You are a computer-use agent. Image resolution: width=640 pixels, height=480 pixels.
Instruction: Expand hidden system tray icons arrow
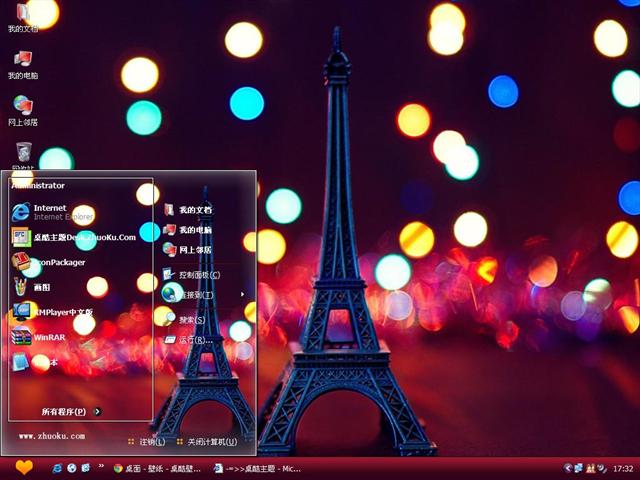click(x=567, y=468)
